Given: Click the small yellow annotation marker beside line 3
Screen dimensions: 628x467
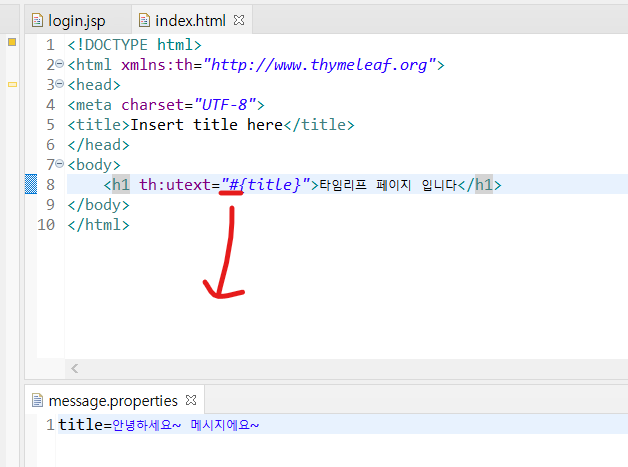Looking at the screenshot, I should tap(12, 84).
